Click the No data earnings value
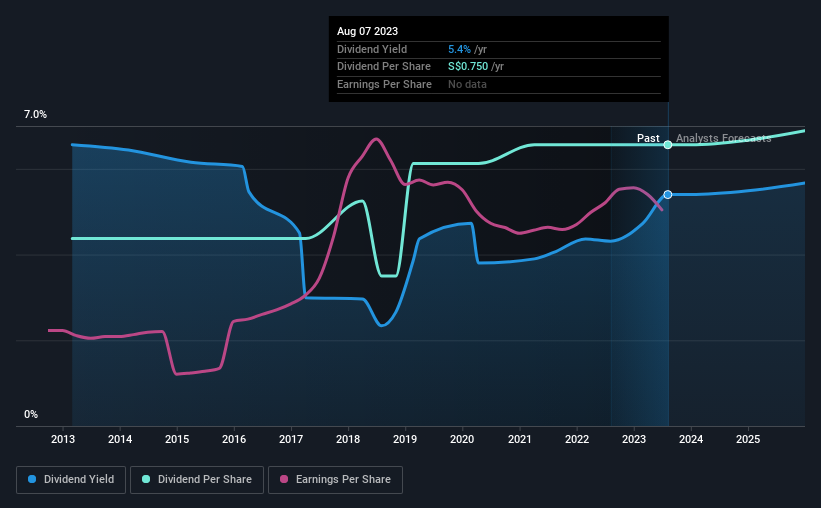 467,84
